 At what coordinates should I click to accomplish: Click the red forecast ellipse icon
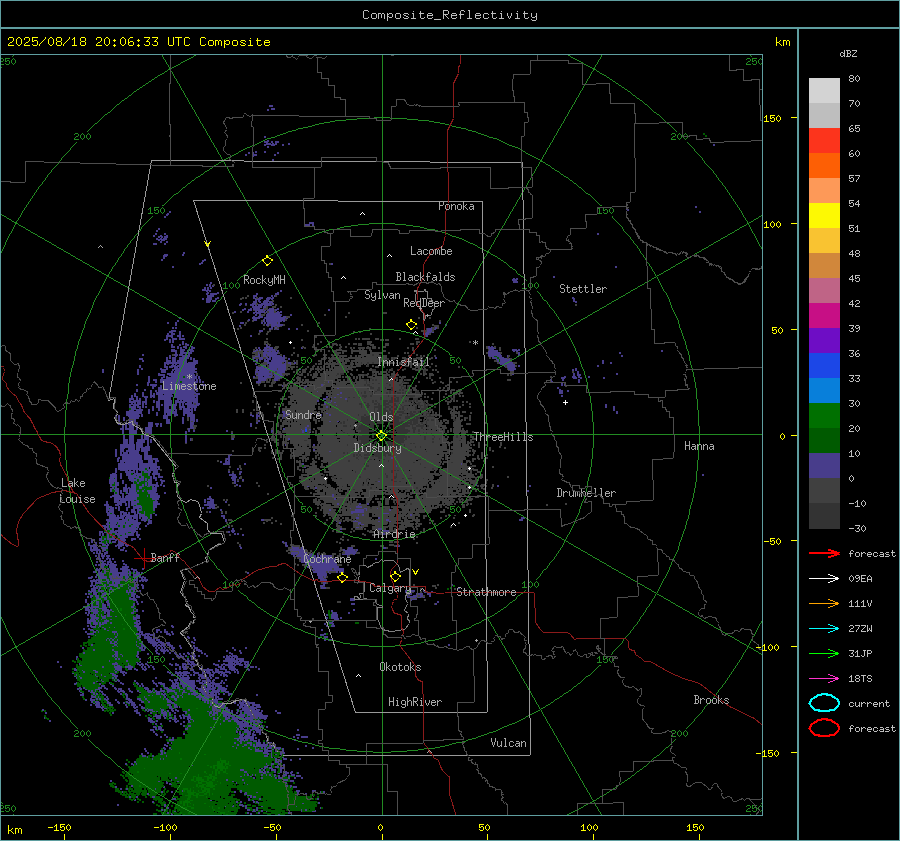coord(824,728)
